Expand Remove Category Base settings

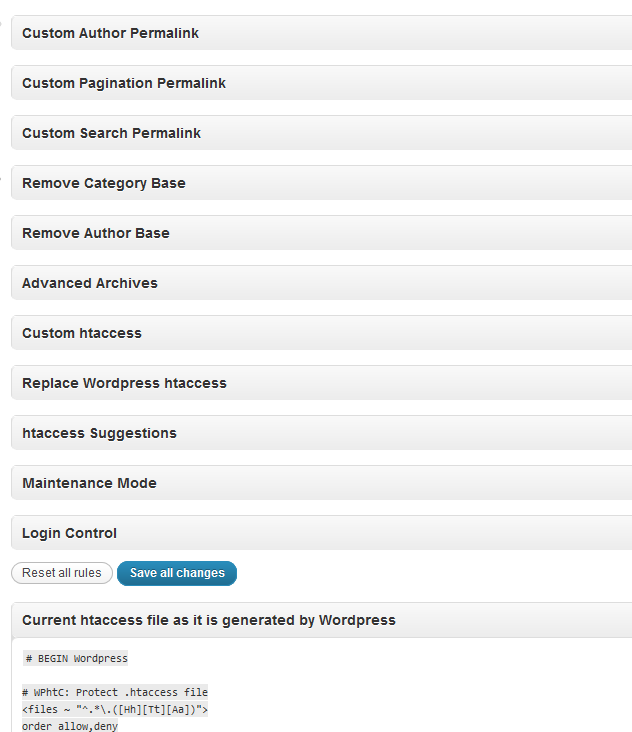click(322, 183)
